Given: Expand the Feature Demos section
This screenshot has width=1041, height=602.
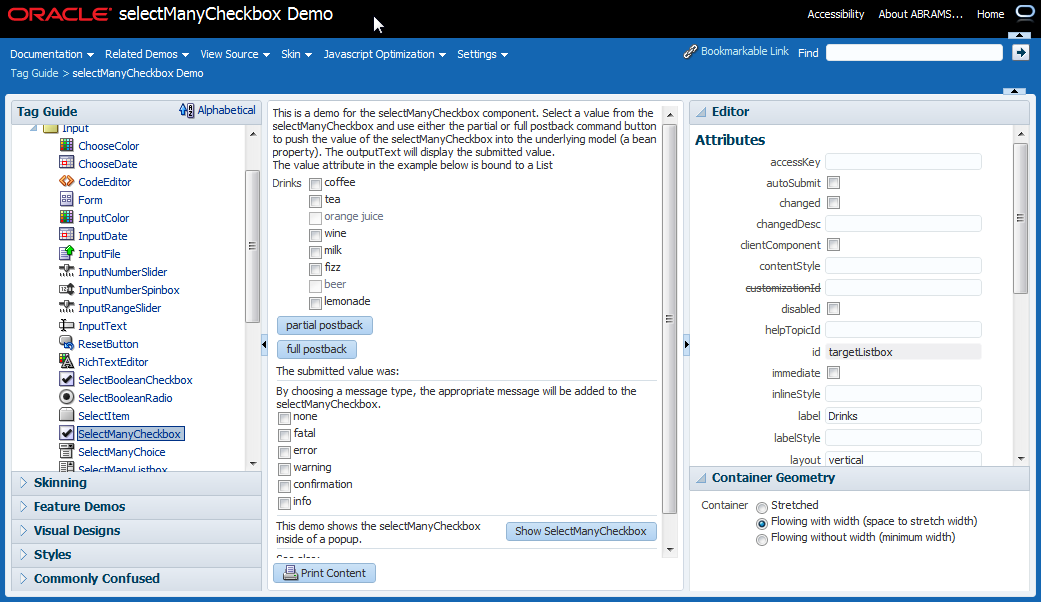Looking at the screenshot, I should (23, 506).
